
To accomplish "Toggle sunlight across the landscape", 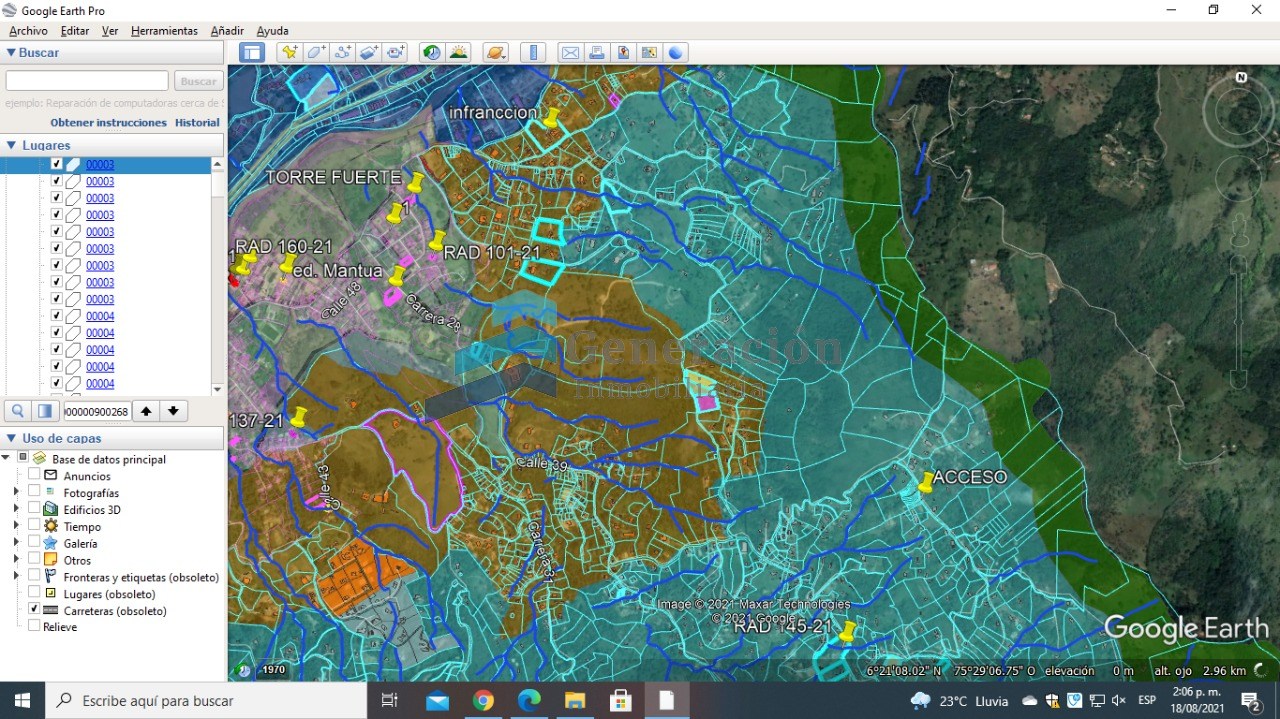I will pos(459,53).
